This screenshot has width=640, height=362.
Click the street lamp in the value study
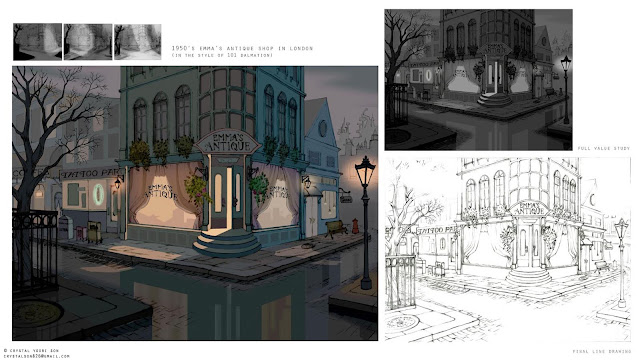click(x=566, y=90)
